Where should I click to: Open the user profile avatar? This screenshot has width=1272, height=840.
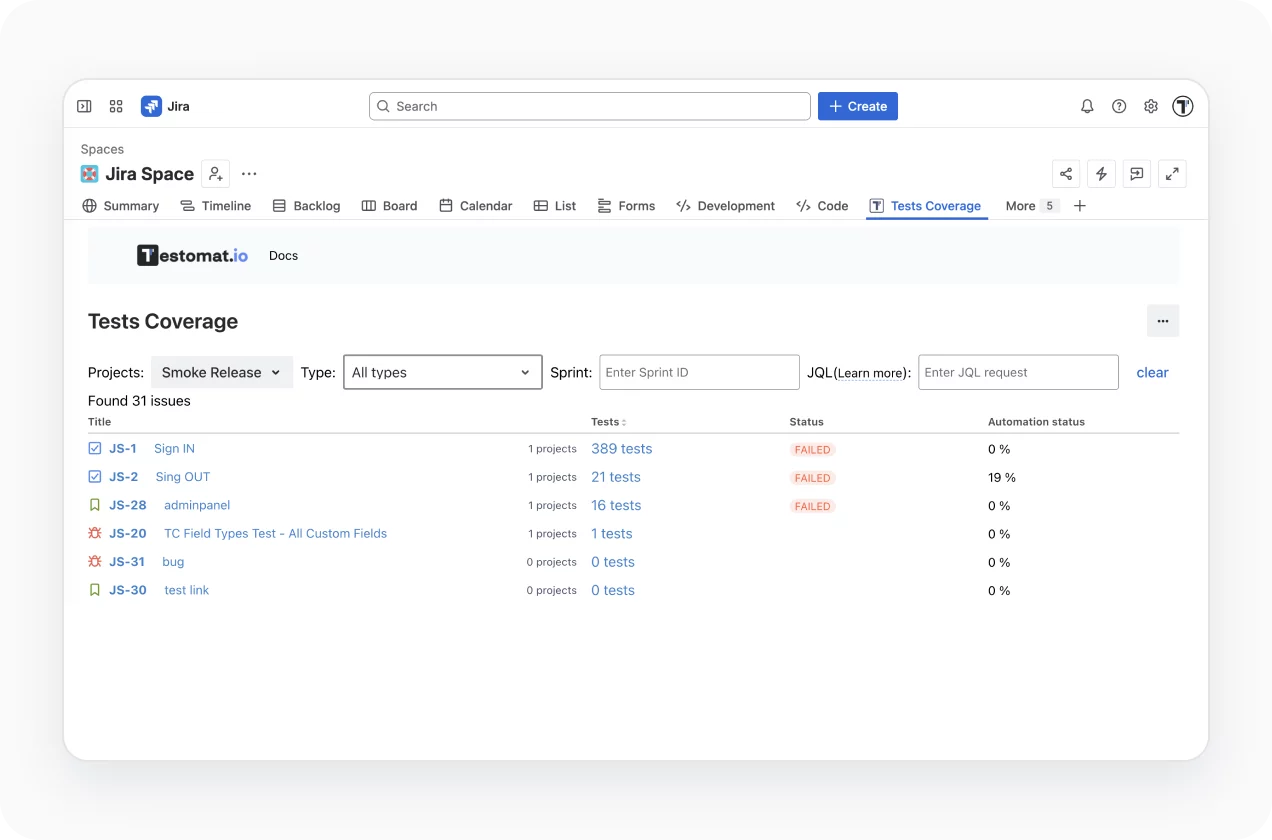point(1183,106)
